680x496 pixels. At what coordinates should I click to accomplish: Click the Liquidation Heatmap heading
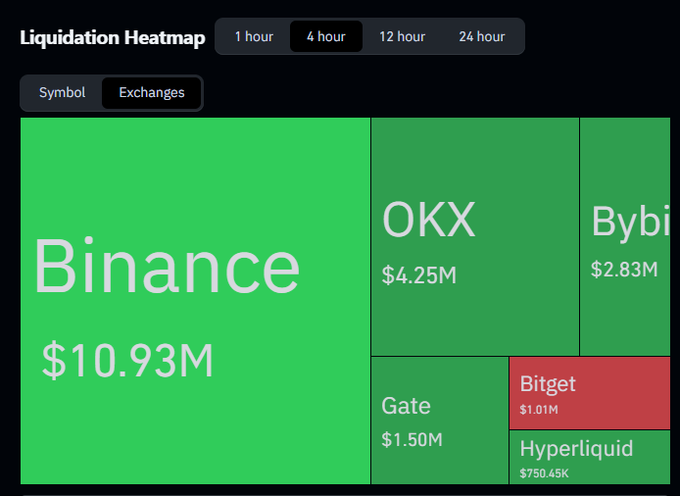coord(113,37)
